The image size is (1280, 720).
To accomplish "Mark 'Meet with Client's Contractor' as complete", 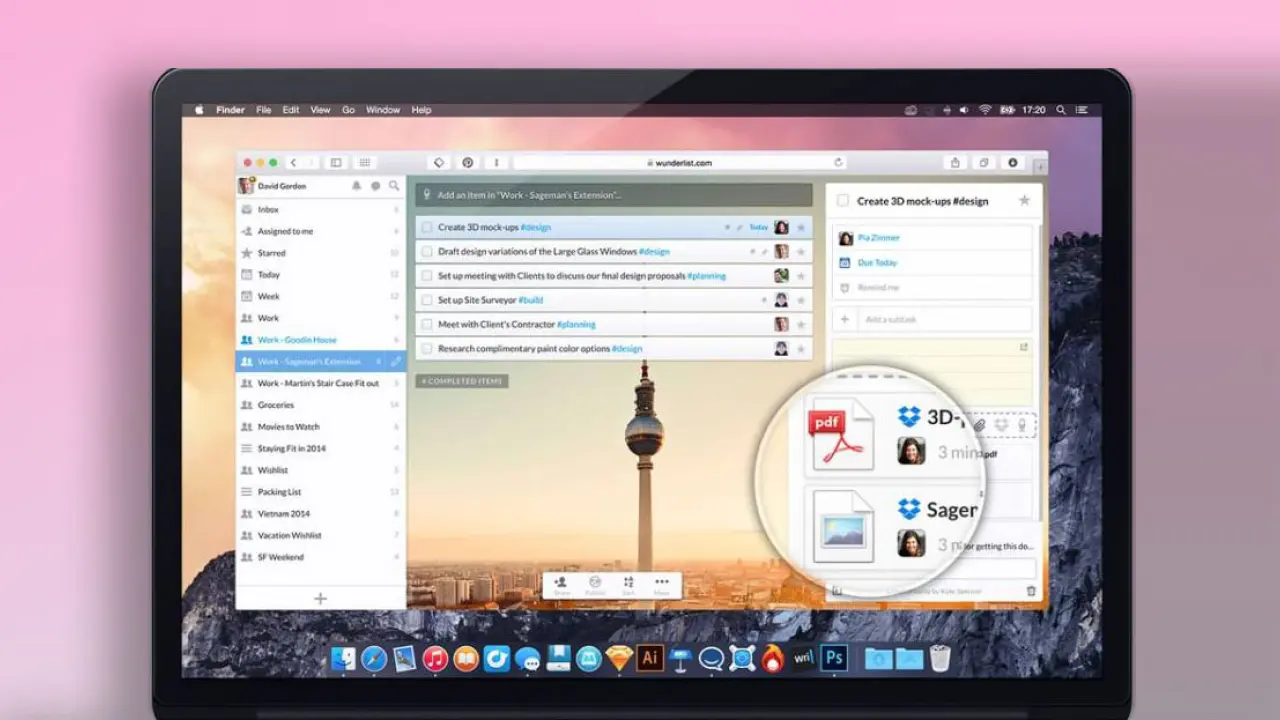I will pos(427,324).
